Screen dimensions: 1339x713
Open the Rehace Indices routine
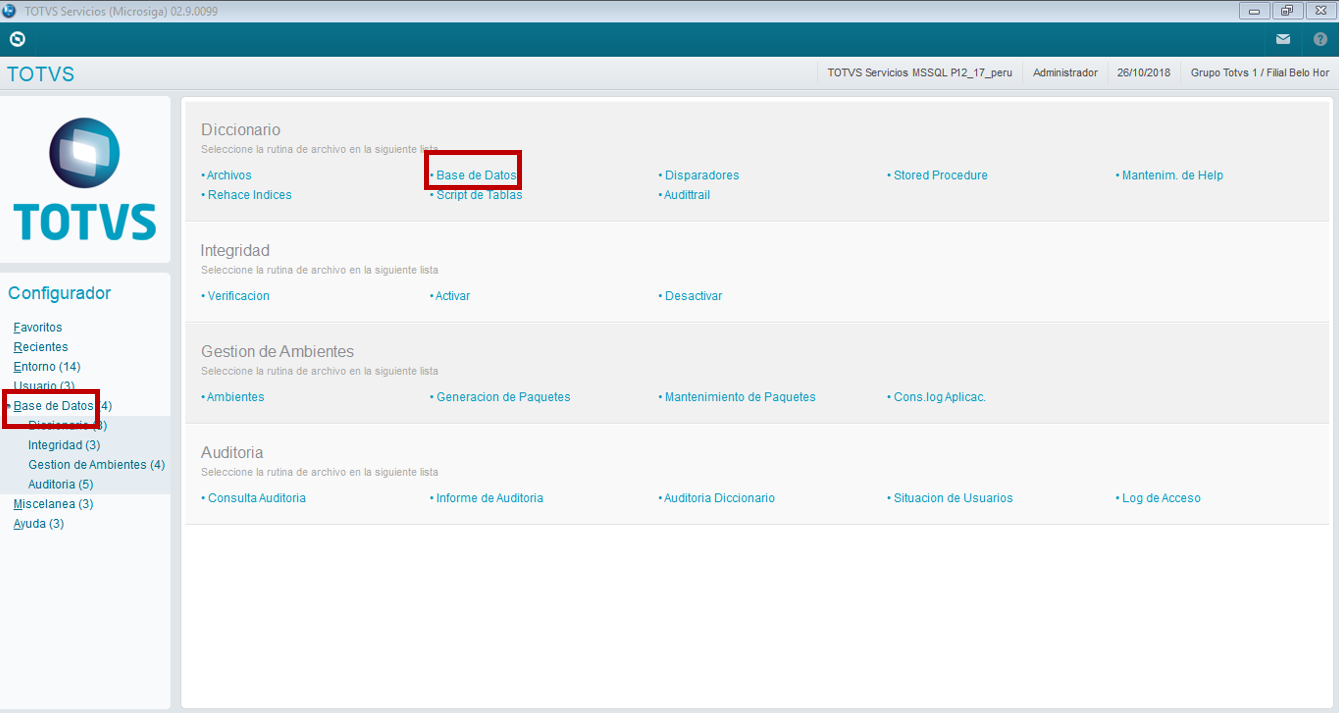tap(249, 195)
